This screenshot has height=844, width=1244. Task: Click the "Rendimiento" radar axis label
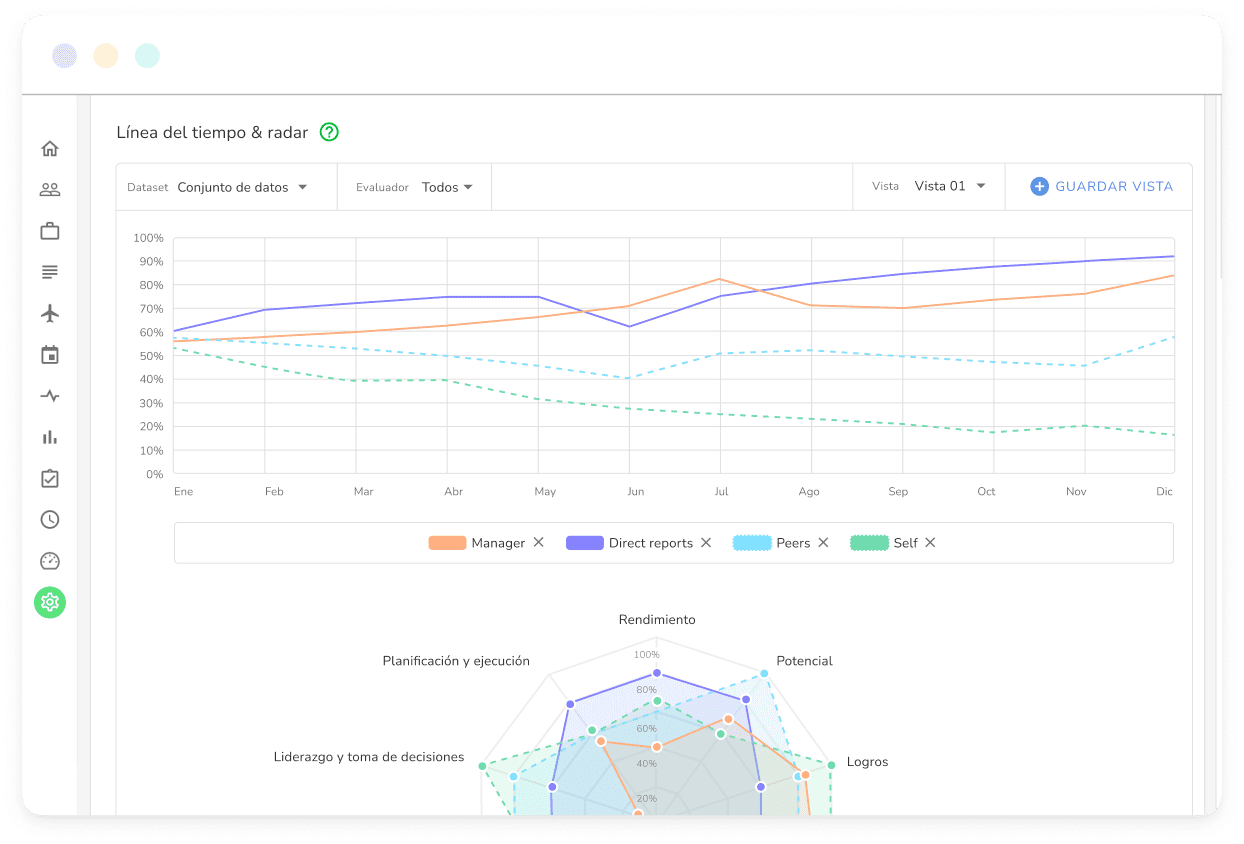pyautogui.click(x=657, y=620)
